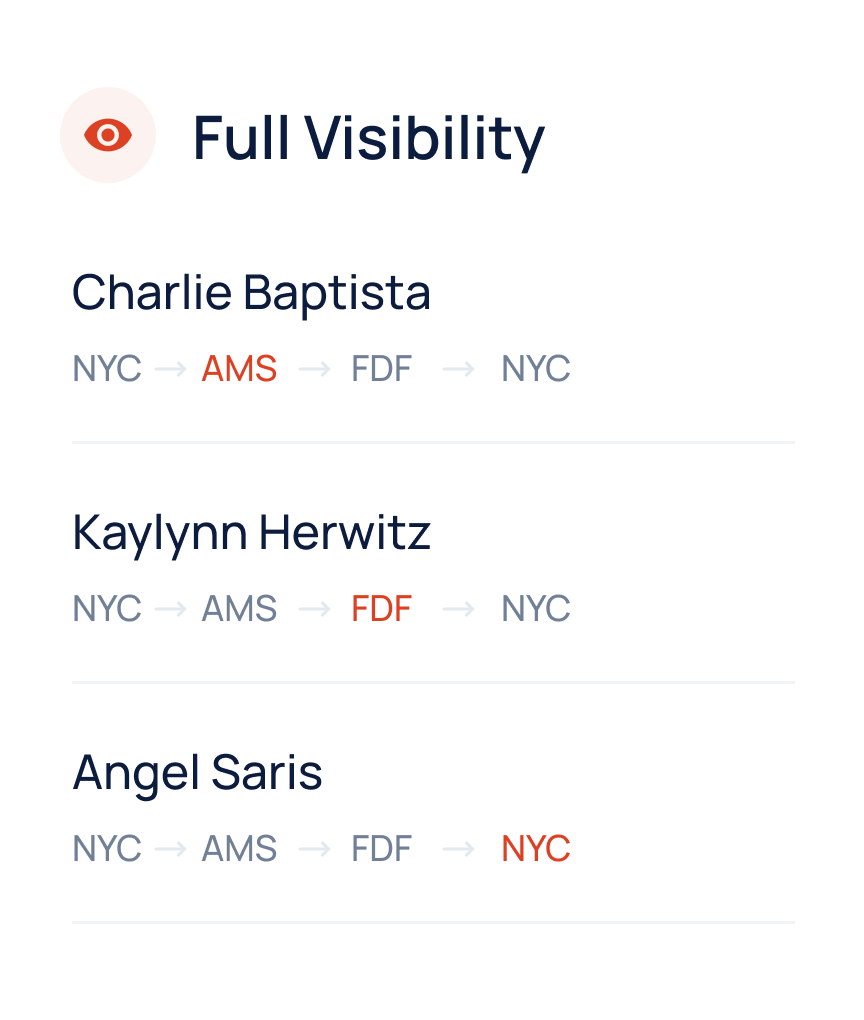
Task: Select Kaylynn Herwitz's name
Action: point(251,533)
